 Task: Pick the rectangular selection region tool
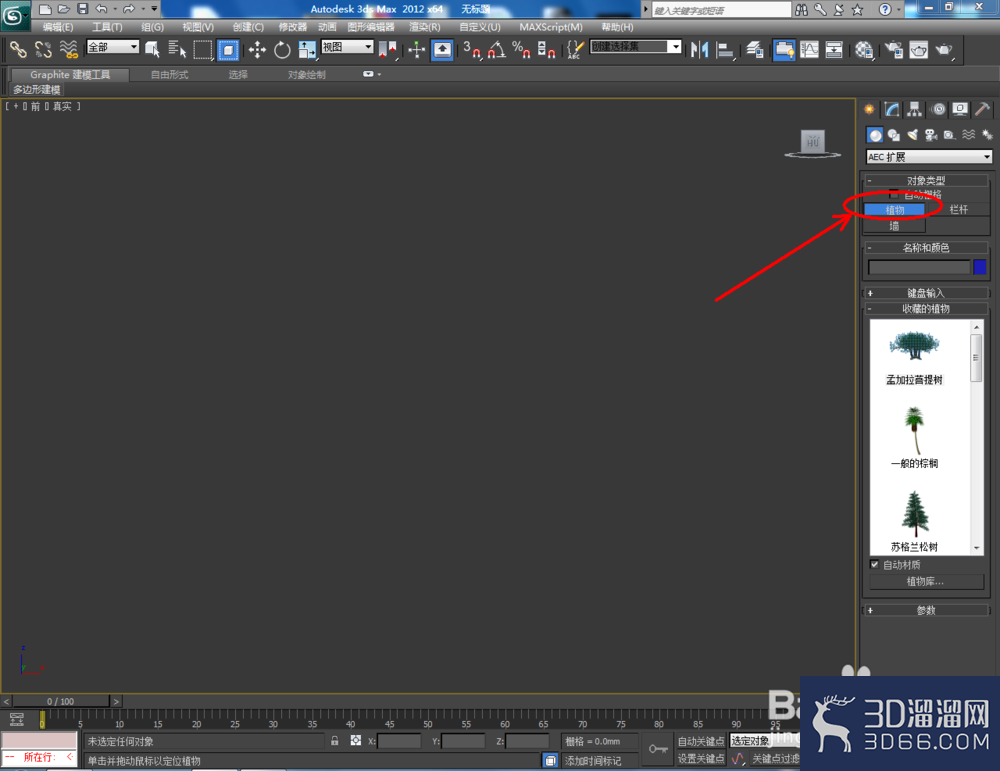tap(202, 49)
